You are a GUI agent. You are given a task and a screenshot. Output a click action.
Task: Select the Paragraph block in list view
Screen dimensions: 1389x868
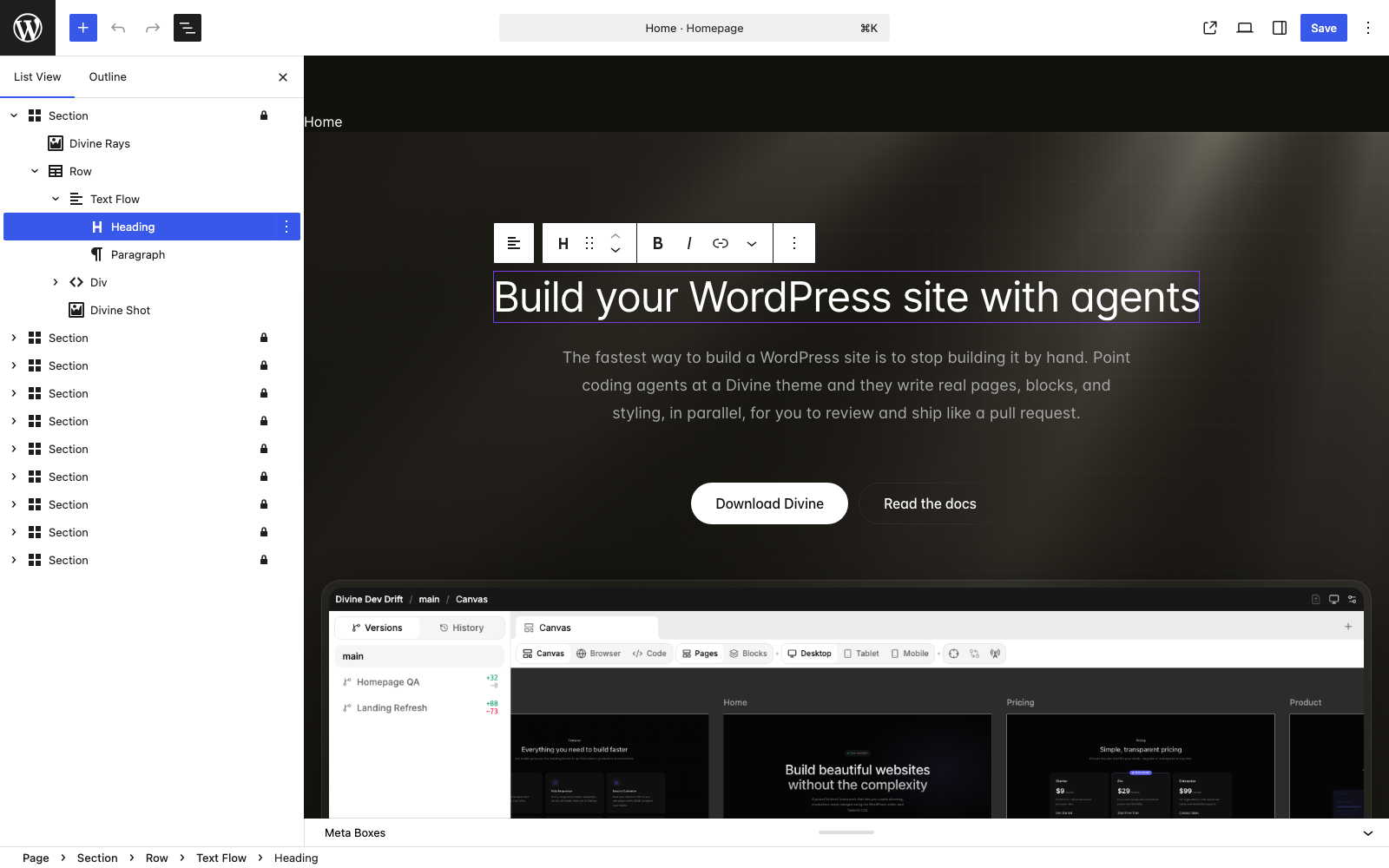[138, 254]
